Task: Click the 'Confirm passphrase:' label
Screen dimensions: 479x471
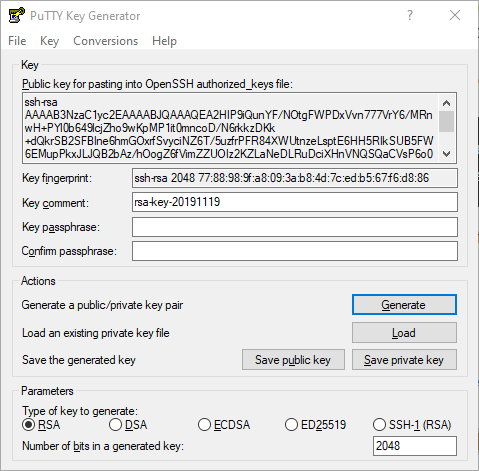Action: [69, 251]
